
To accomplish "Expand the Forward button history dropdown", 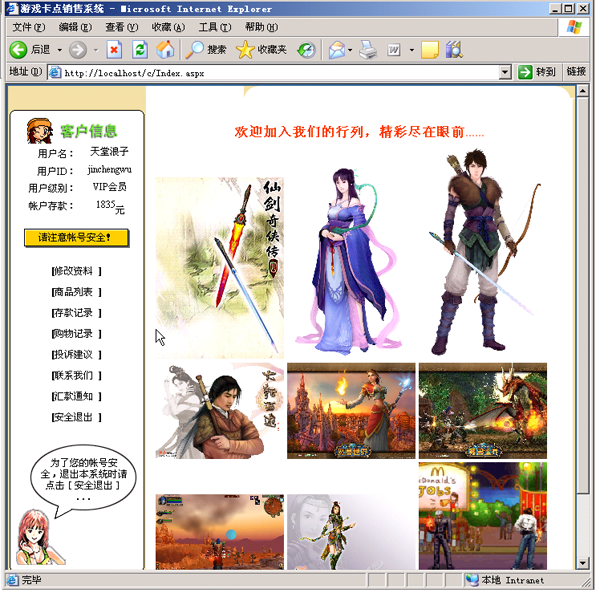I will pos(96,50).
